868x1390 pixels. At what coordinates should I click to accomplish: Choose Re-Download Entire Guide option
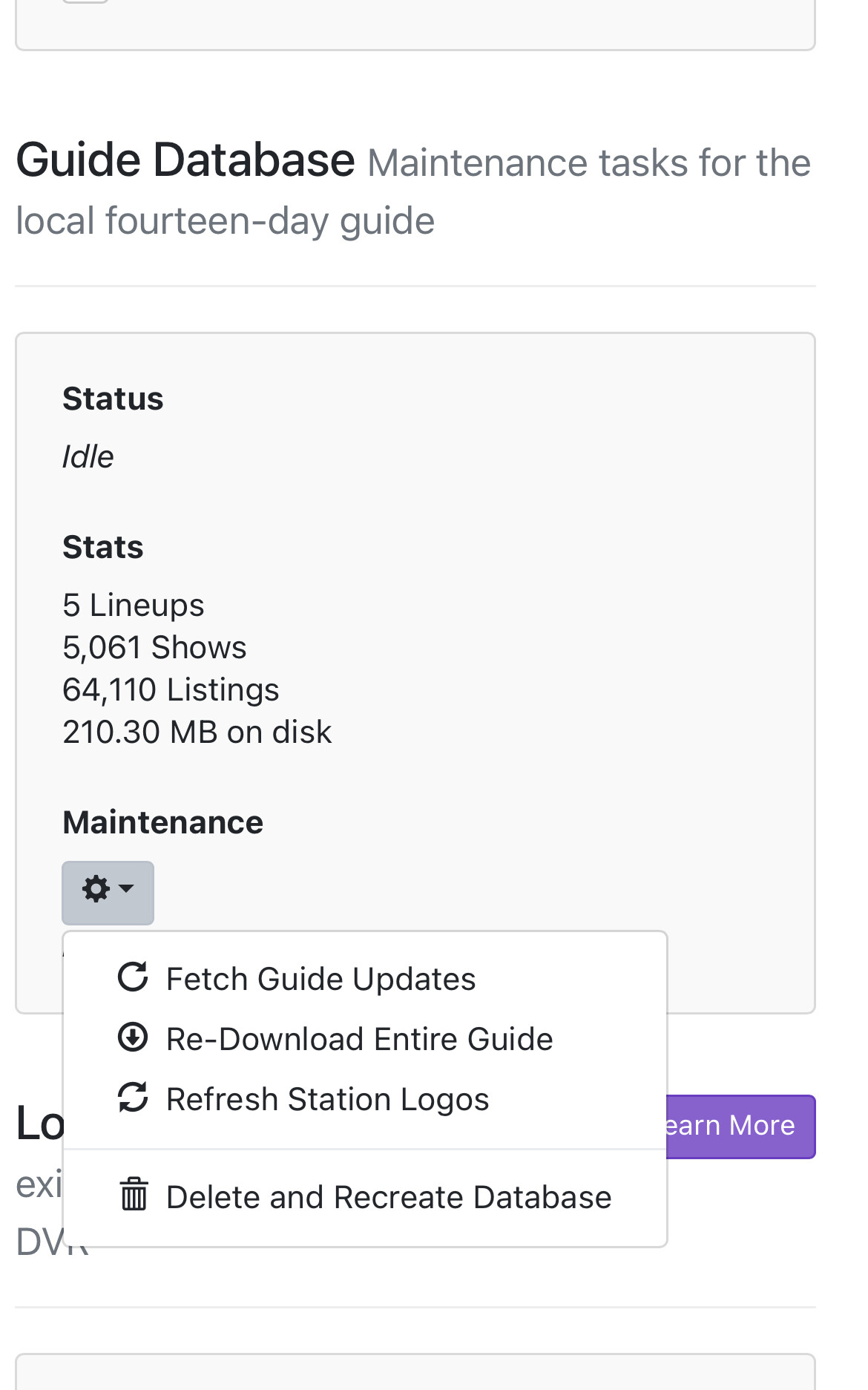click(359, 1039)
